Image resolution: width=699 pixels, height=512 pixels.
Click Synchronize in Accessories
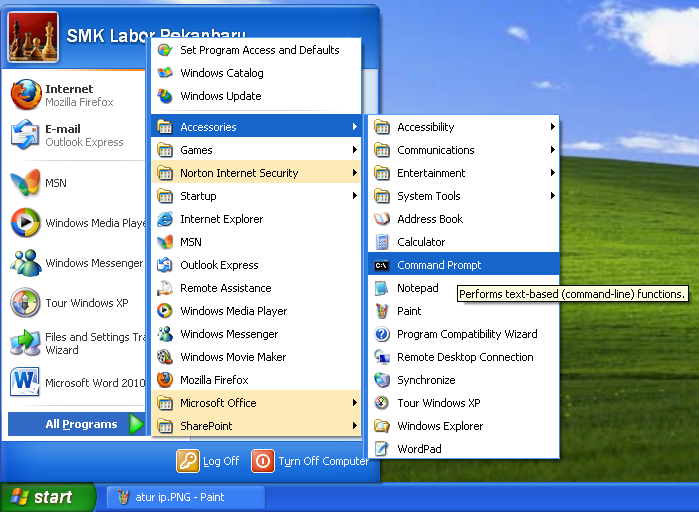click(464, 380)
